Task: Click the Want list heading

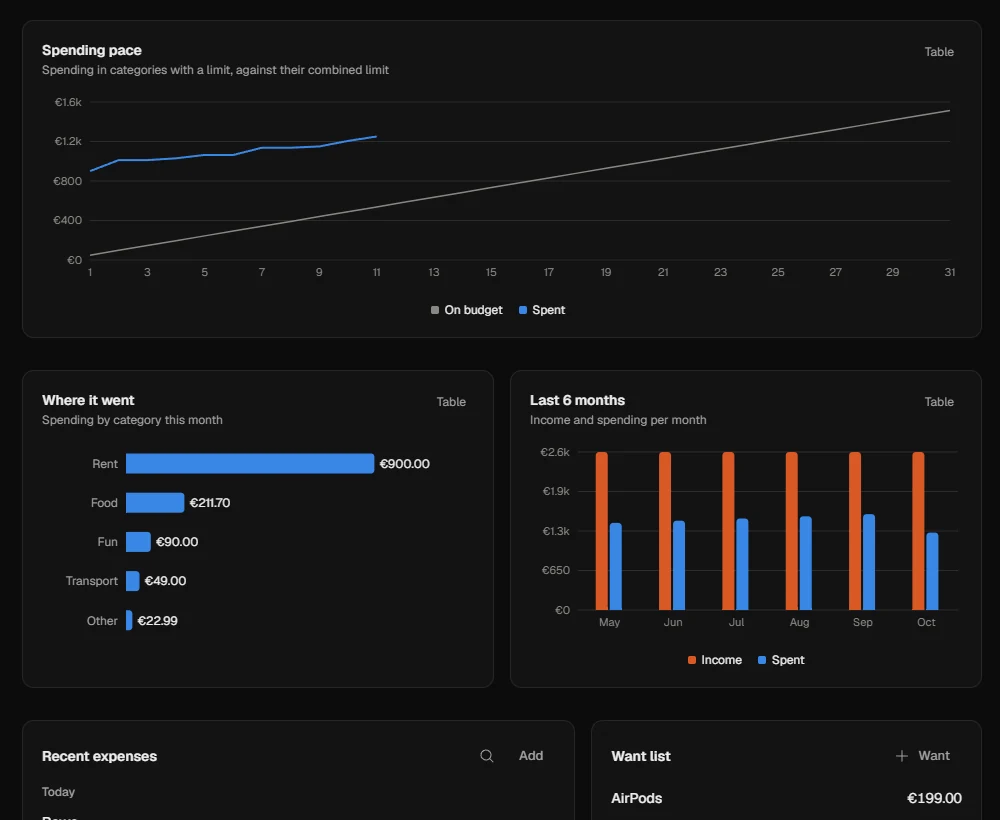Action: [x=641, y=756]
